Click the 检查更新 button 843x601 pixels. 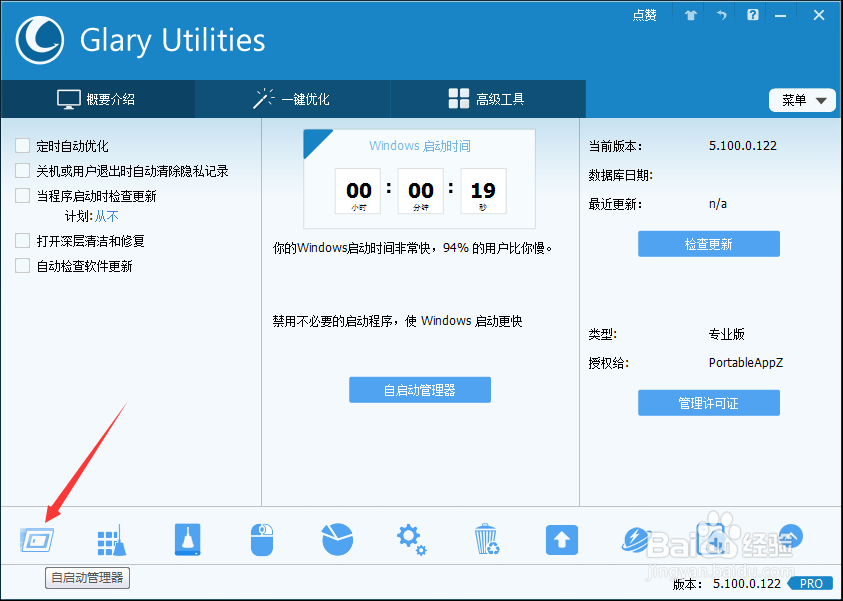coord(709,244)
